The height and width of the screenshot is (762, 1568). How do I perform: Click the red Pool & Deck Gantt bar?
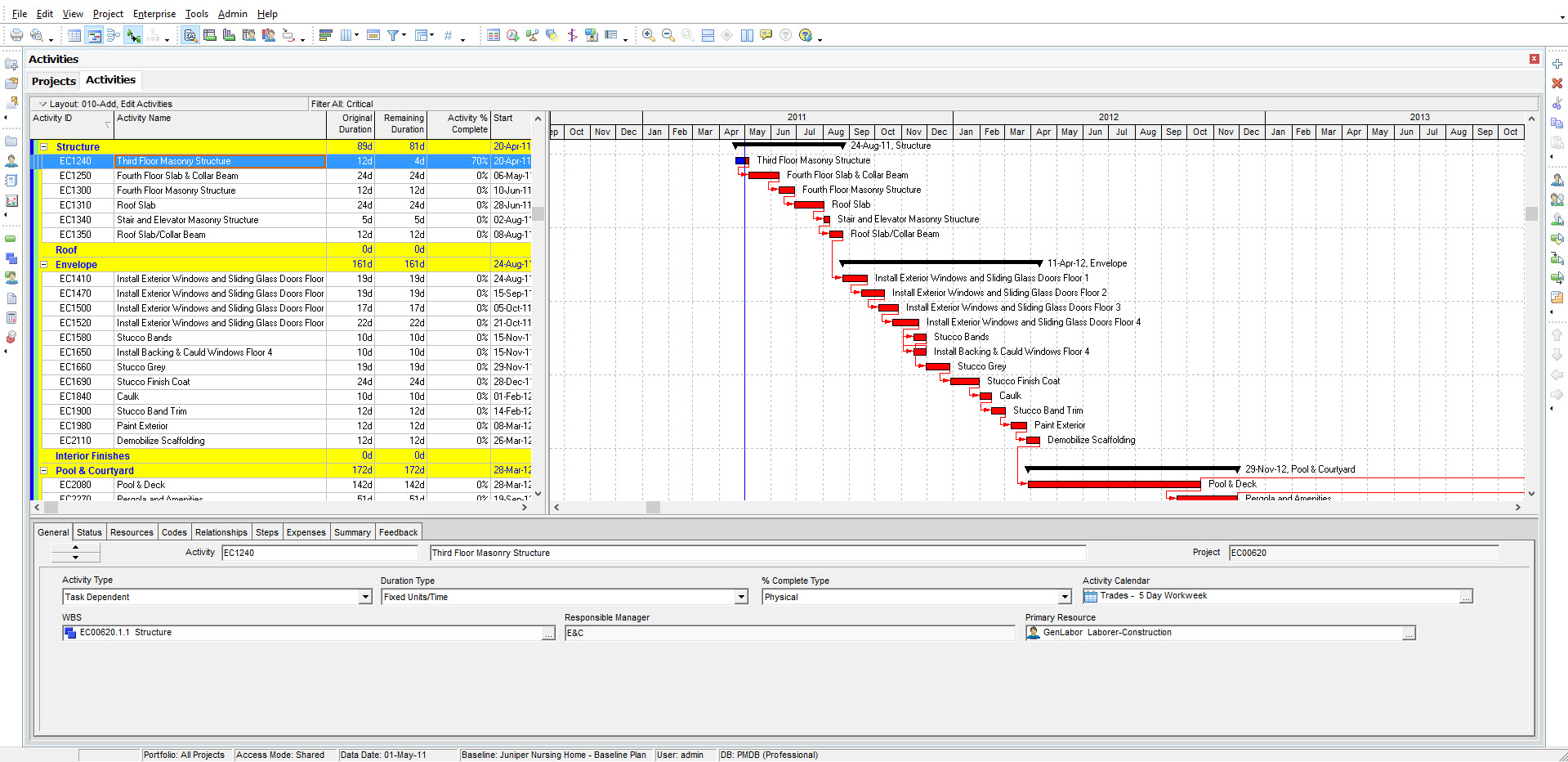1114,484
